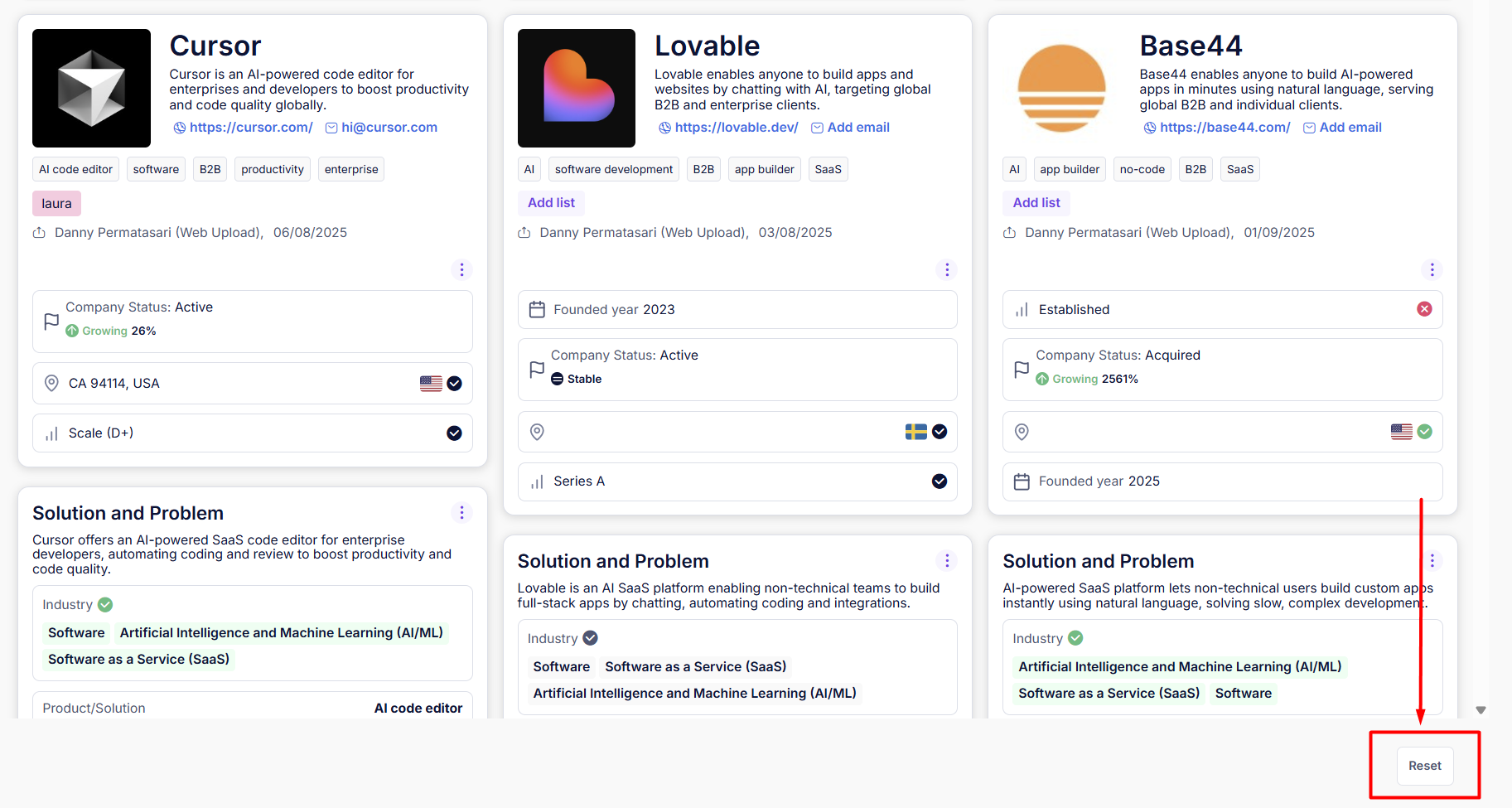This screenshot has width=1512, height=808.
Task: Click the Founded year 2023 field
Action: click(737, 310)
